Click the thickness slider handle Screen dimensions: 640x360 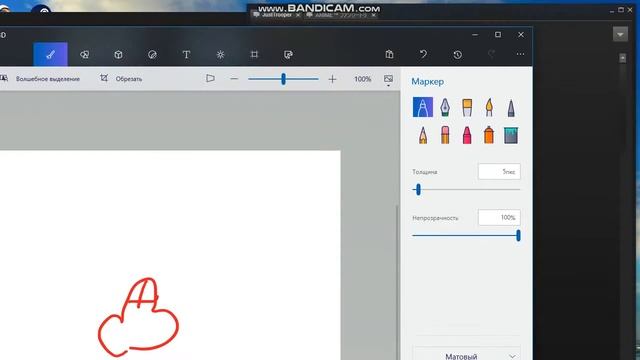(x=418, y=189)
